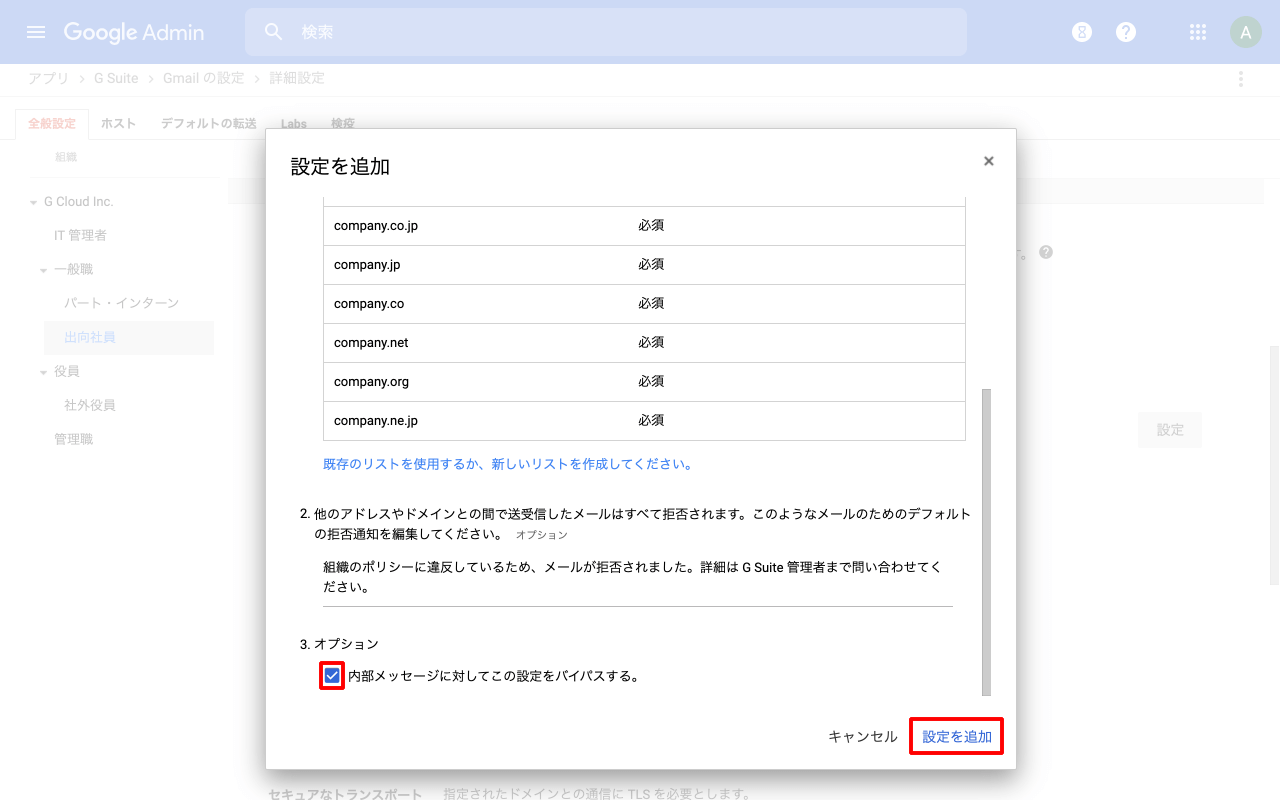Switch to the デフォルトの転送 tab

(x=209, y=124)
